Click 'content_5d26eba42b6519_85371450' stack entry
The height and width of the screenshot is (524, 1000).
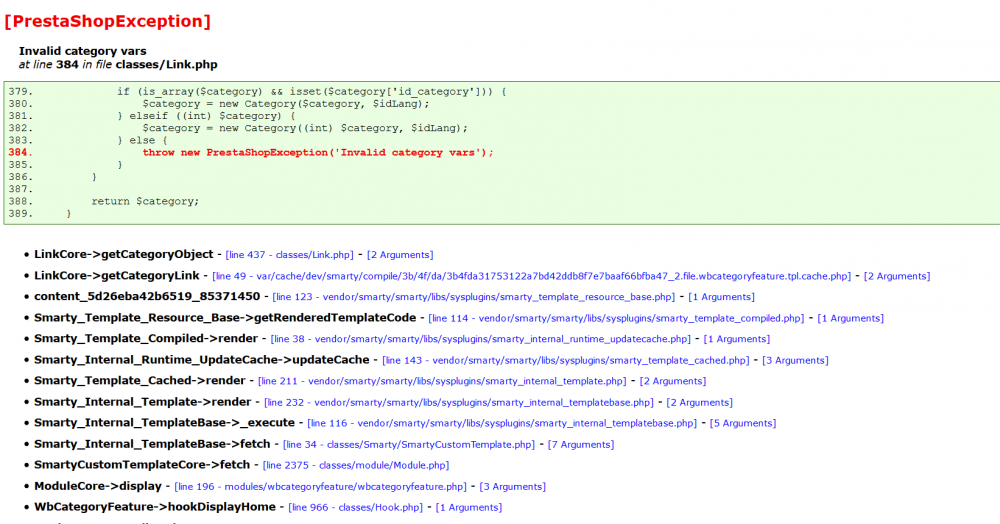[147, 296]
